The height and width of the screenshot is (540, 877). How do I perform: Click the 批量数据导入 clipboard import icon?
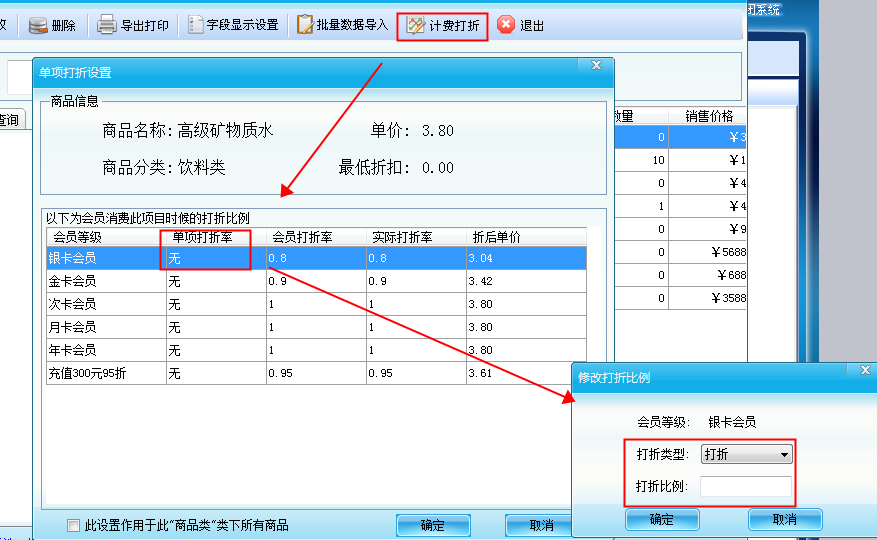pos(305,25)
